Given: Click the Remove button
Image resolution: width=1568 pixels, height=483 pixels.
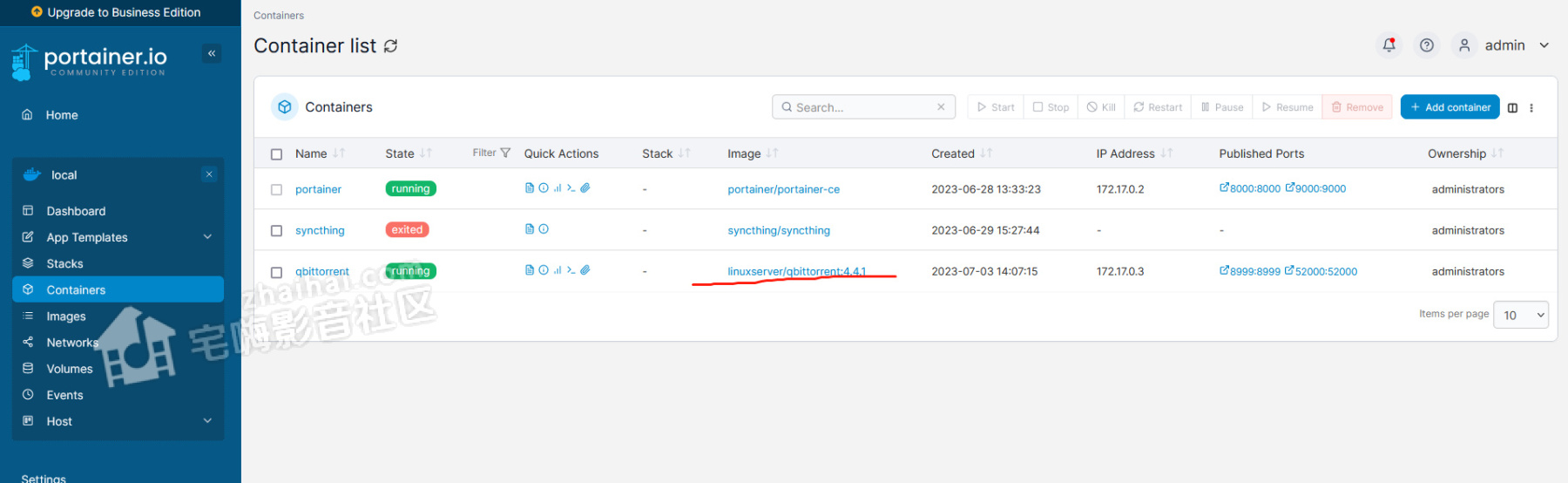Looking at the screenshot, I should (x=1357, y=107).
